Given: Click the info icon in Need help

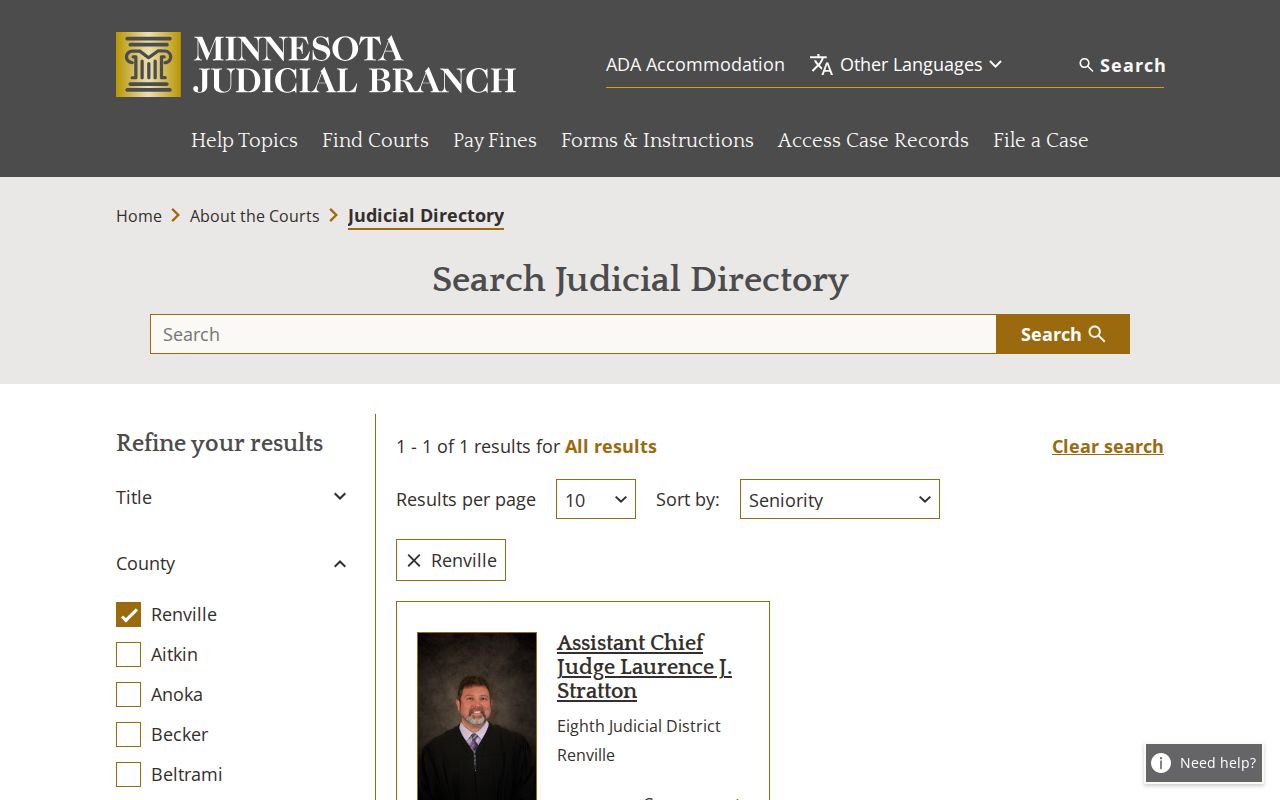Looking at the screenshot, I should point(1161,763).
